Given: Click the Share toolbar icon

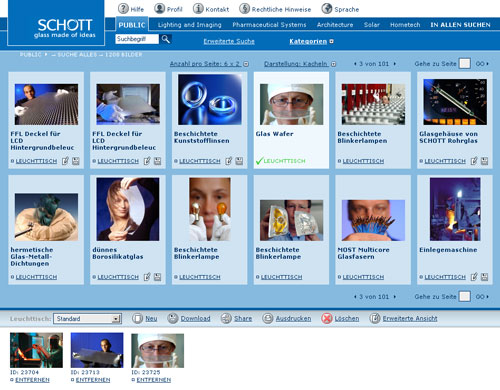Looking at the screenshot, I should (x=226, y=318).
